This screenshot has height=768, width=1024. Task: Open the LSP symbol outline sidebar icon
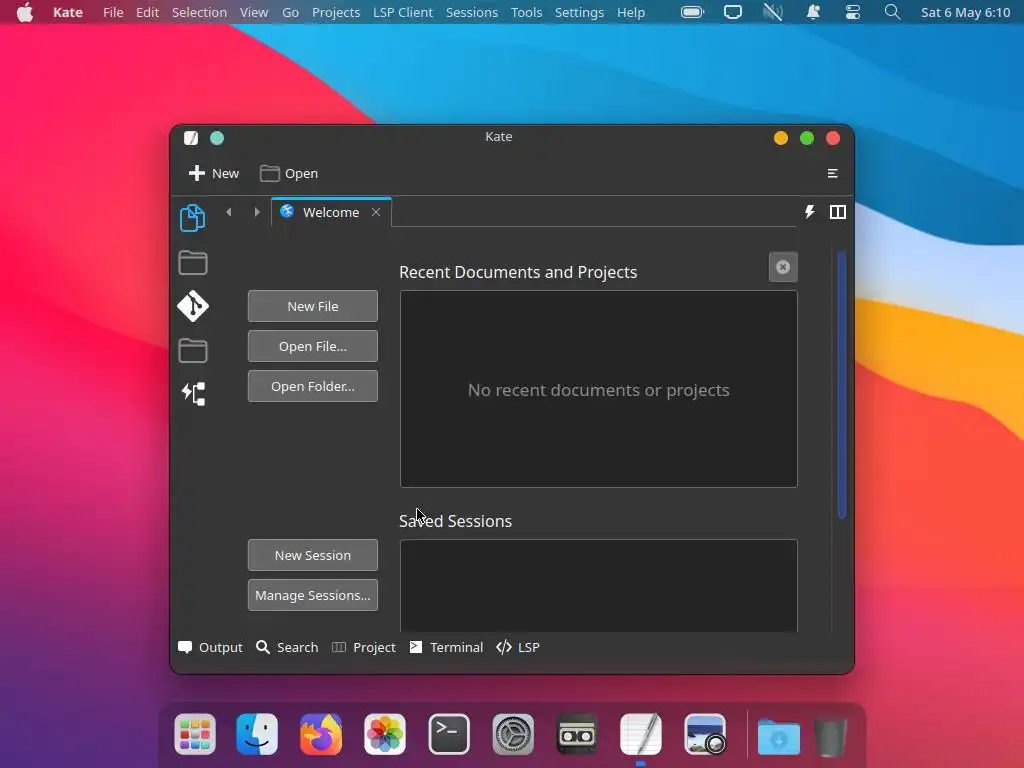click(x=193, y=394)
